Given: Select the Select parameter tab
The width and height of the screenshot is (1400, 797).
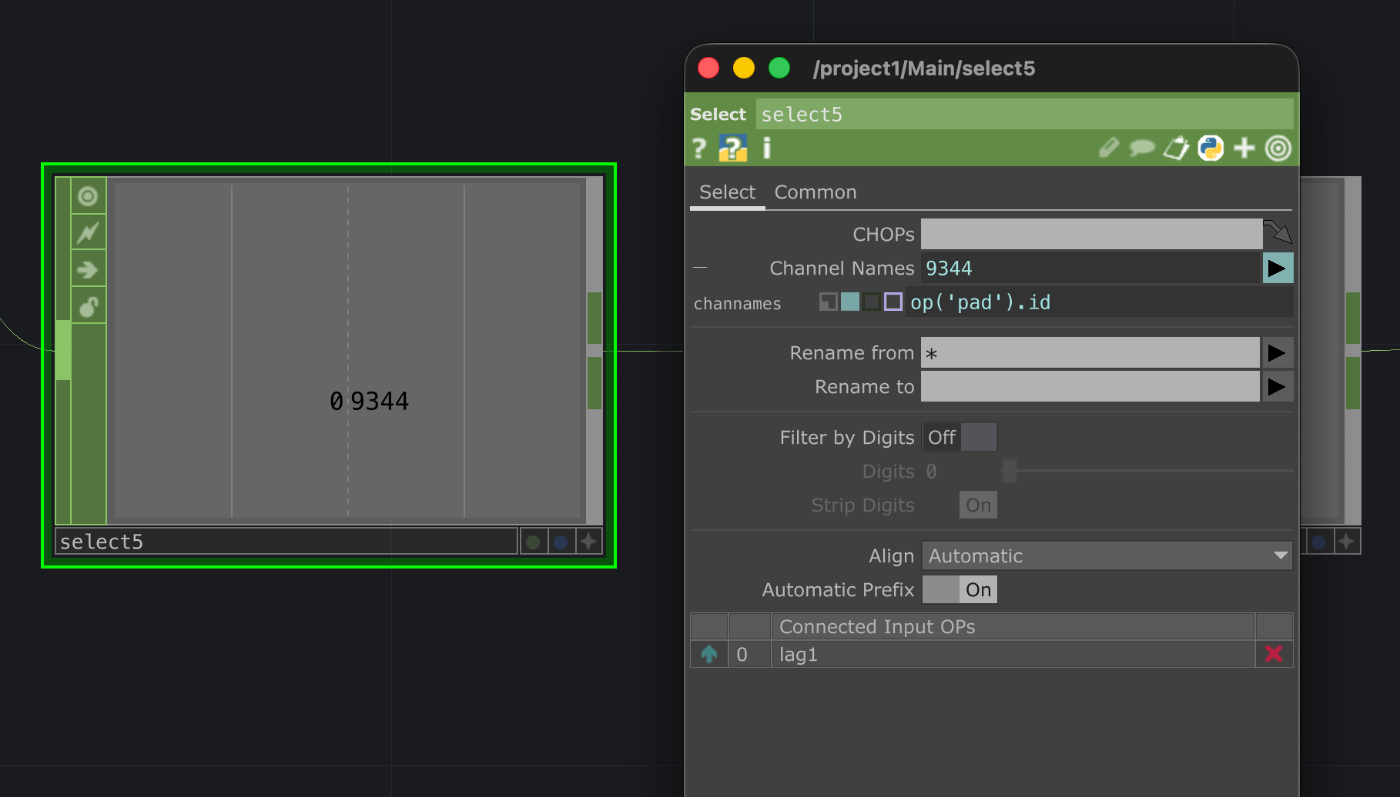Looking at the screenshot, I should pyautogui.click(x=727, y=192).
